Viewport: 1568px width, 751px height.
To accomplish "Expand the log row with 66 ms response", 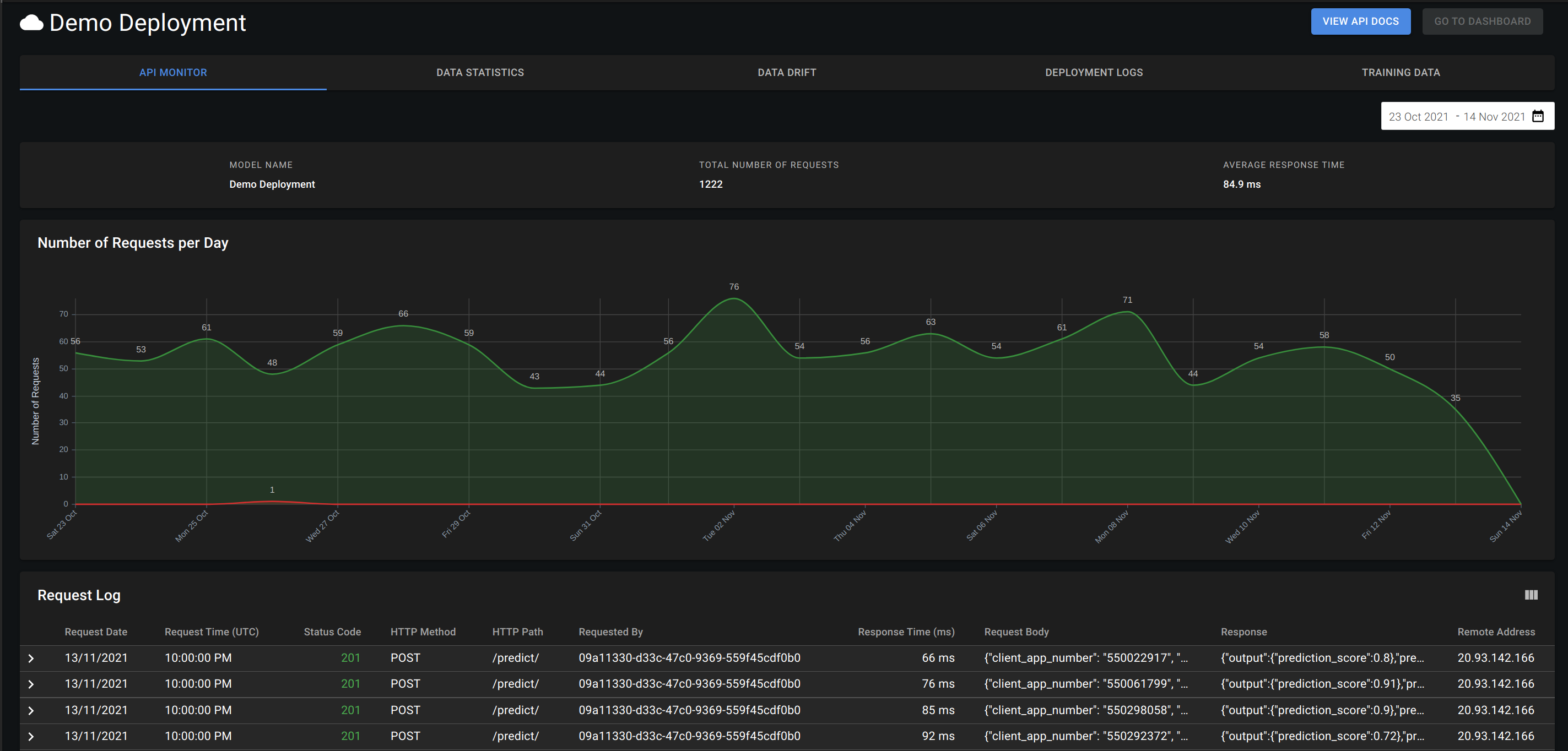I will pyautogui.click(x=31, y=658).
